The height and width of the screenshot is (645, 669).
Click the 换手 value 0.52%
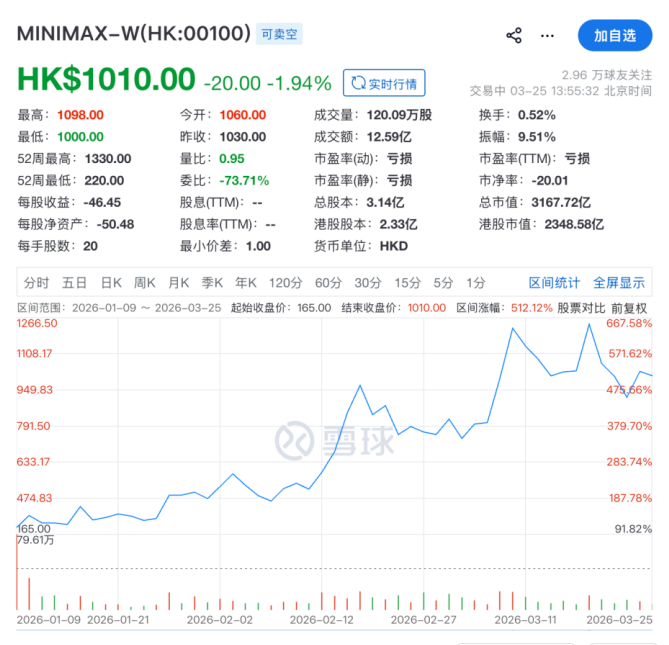537,115
